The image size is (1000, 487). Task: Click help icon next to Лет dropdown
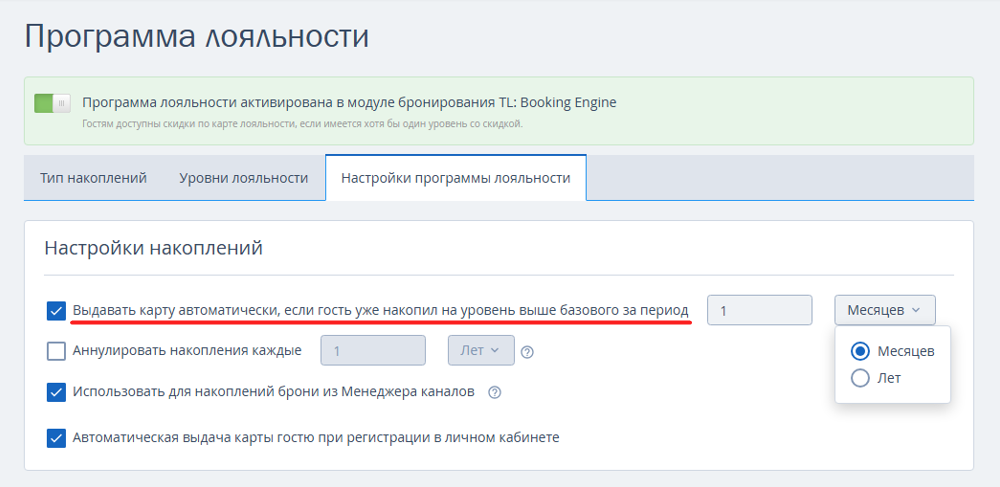click(527, 352)
